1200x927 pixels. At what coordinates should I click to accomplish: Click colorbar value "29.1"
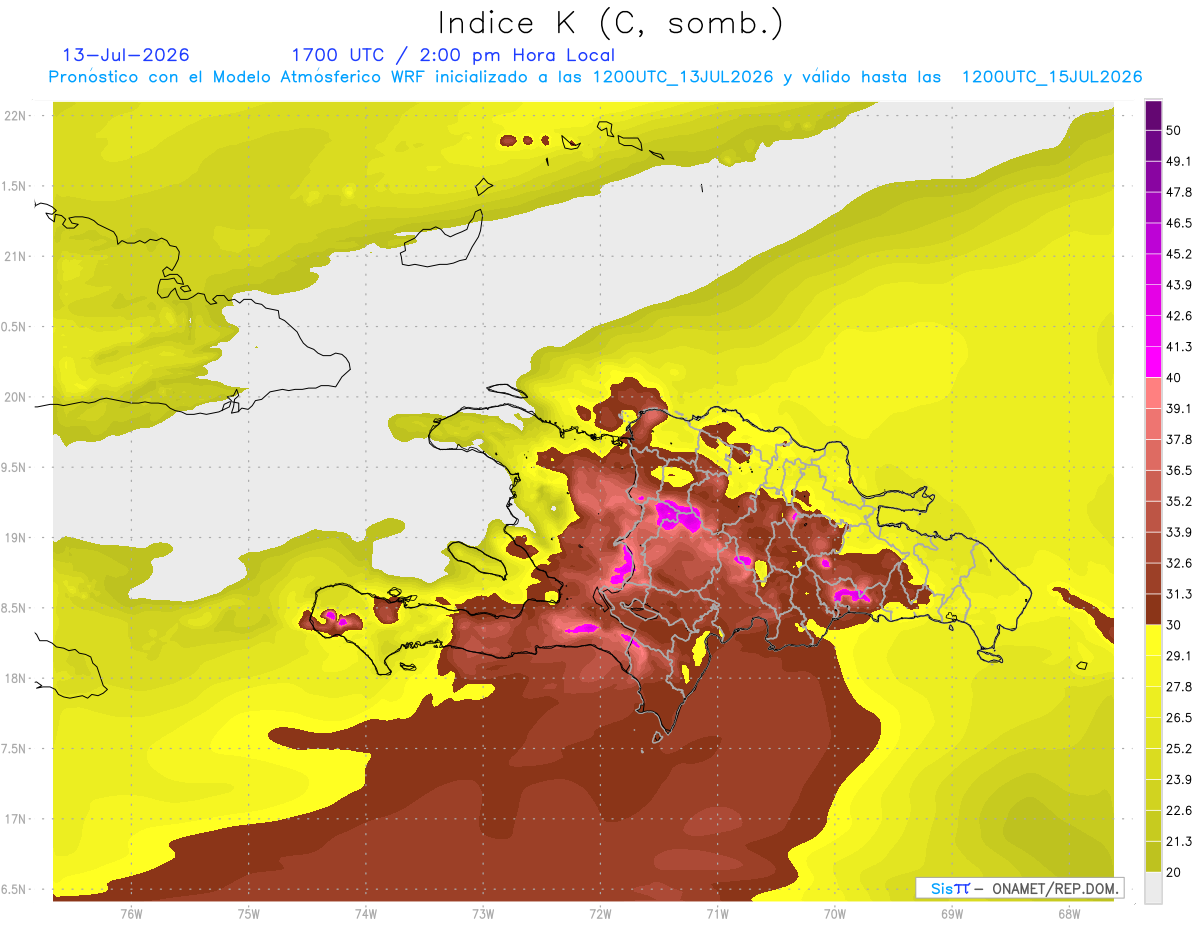(1179, 655)
